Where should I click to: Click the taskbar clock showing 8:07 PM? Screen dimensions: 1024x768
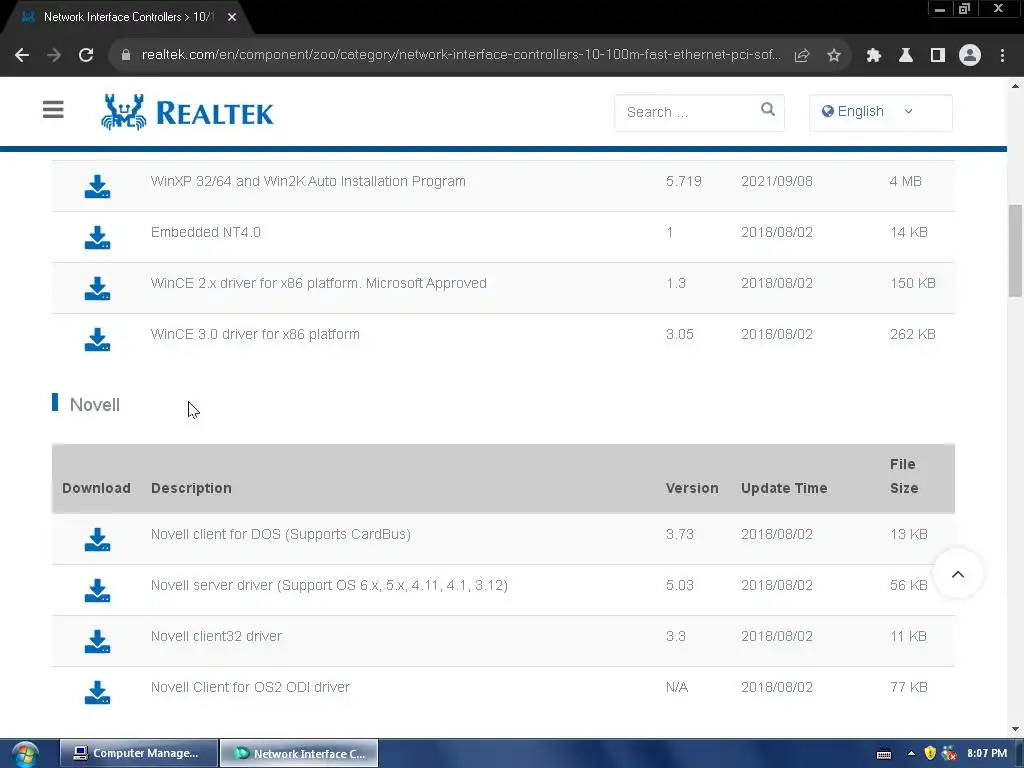[987, 753]
